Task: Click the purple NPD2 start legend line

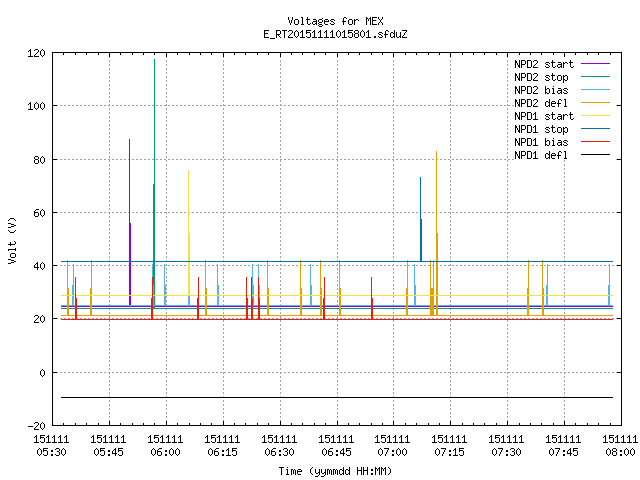Action: [x=595, y=64]
